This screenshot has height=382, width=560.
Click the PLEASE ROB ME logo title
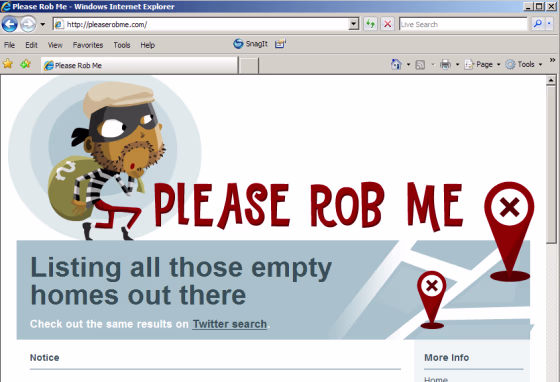pyautogui.click(x=309, y=206)
